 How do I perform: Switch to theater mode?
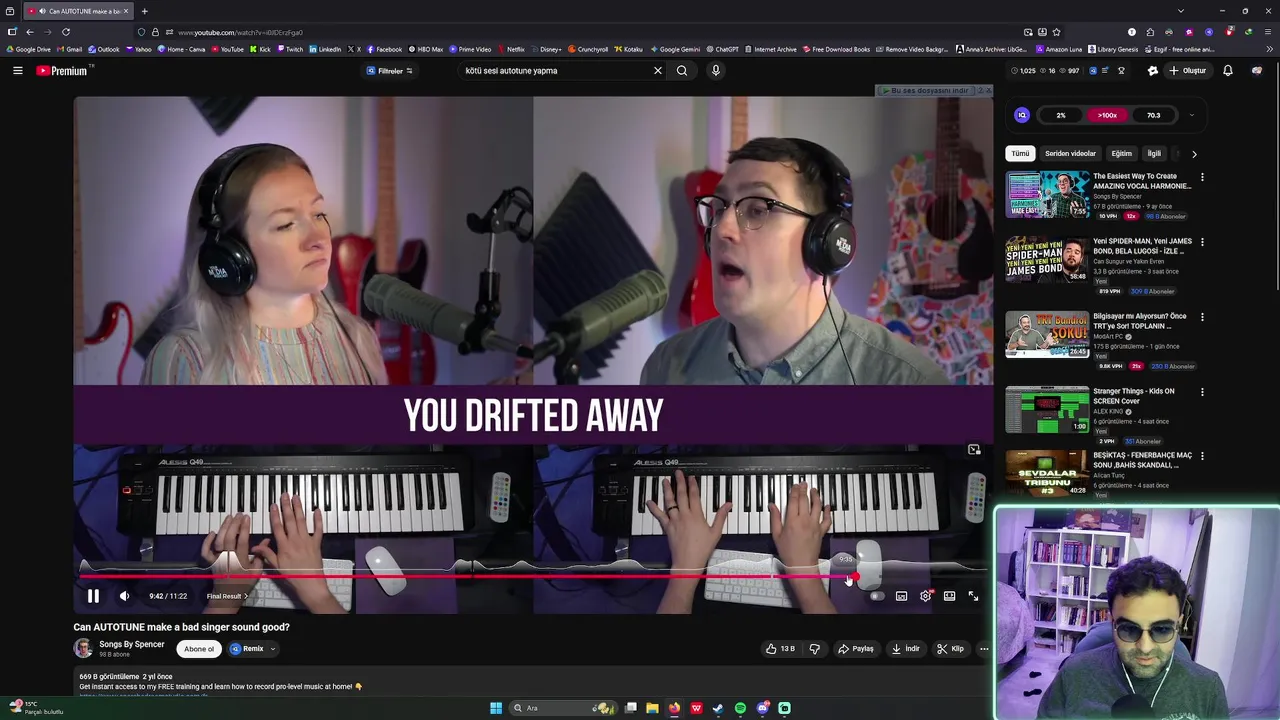pyautogui.click(x=949, y=596)
